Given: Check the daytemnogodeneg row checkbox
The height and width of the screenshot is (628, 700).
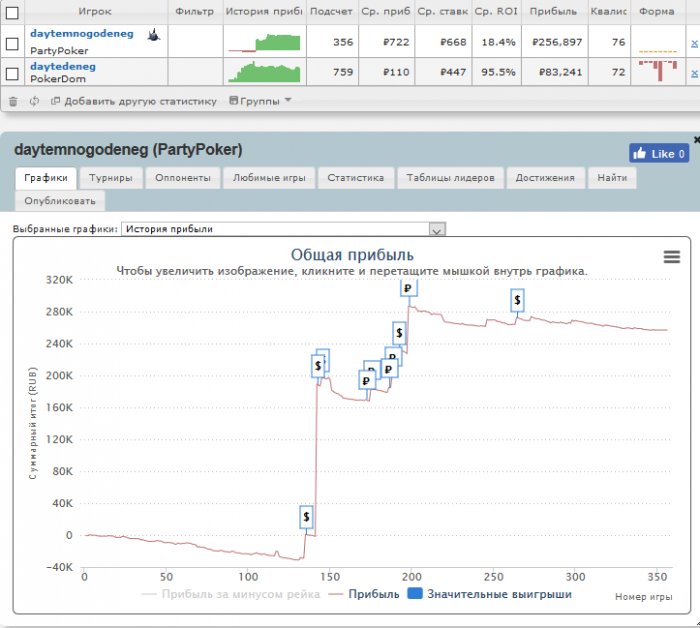Looking at the screenshot, I should tap(12, 43).
